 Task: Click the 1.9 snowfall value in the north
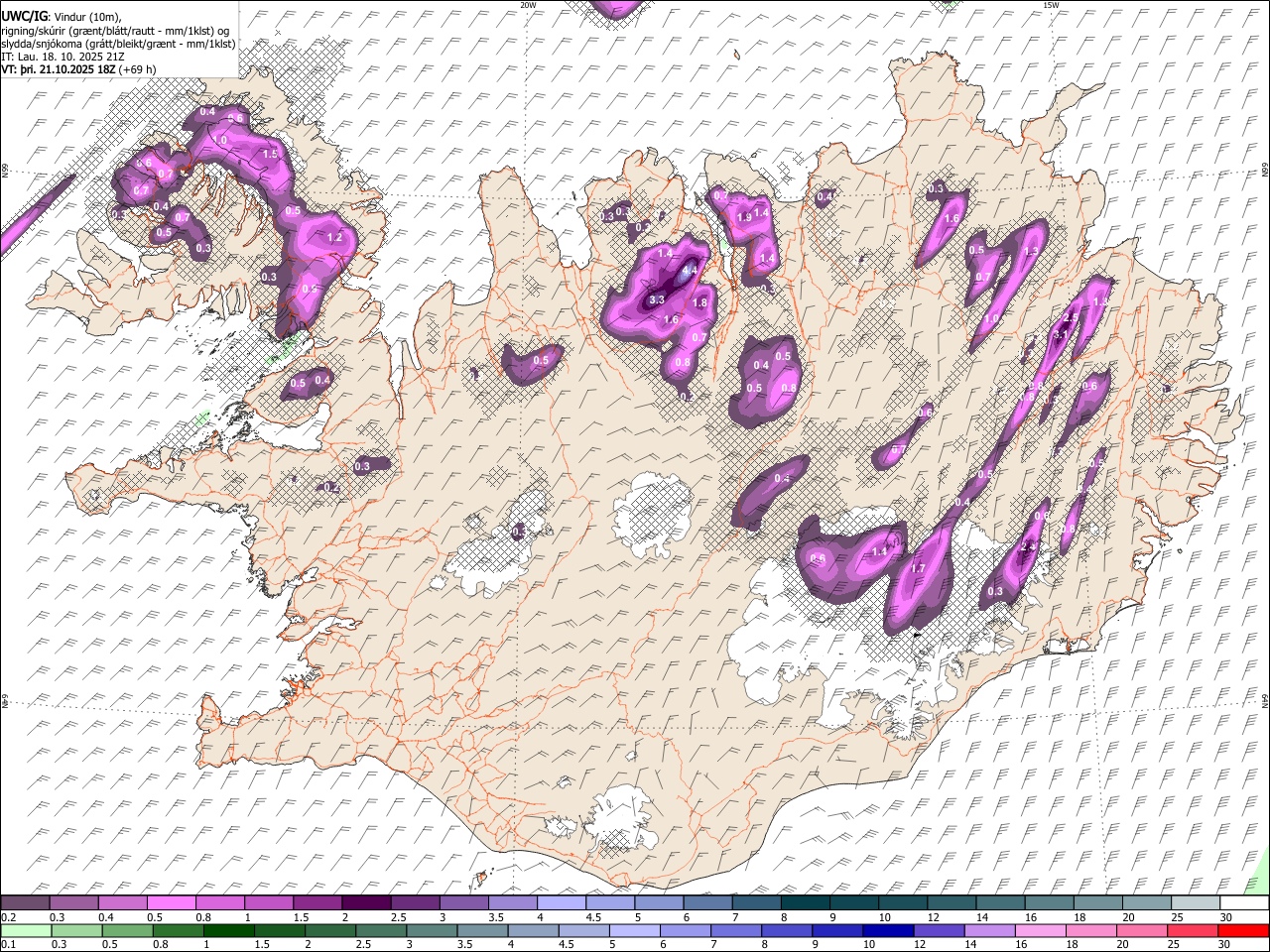745,216
